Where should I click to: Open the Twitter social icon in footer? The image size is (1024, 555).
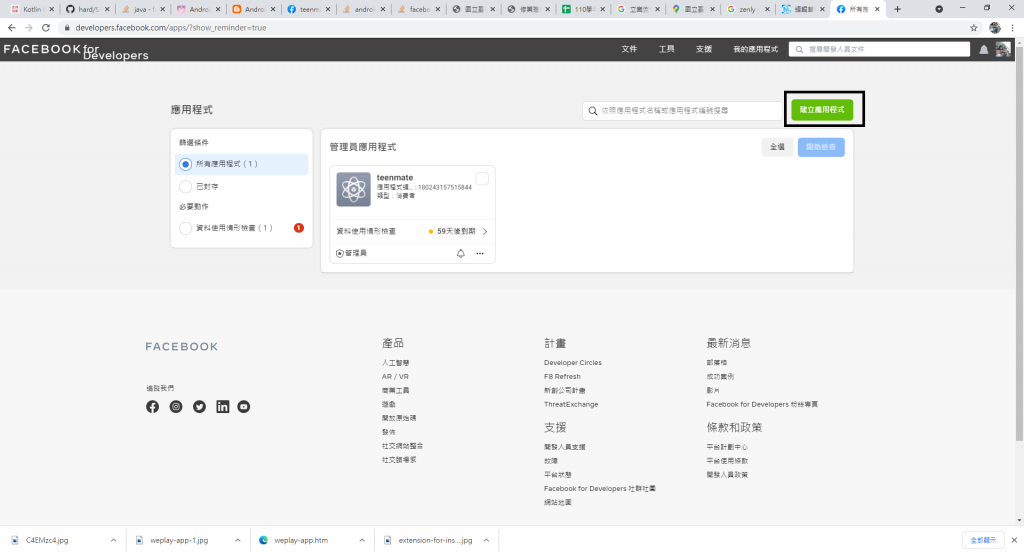199,407
